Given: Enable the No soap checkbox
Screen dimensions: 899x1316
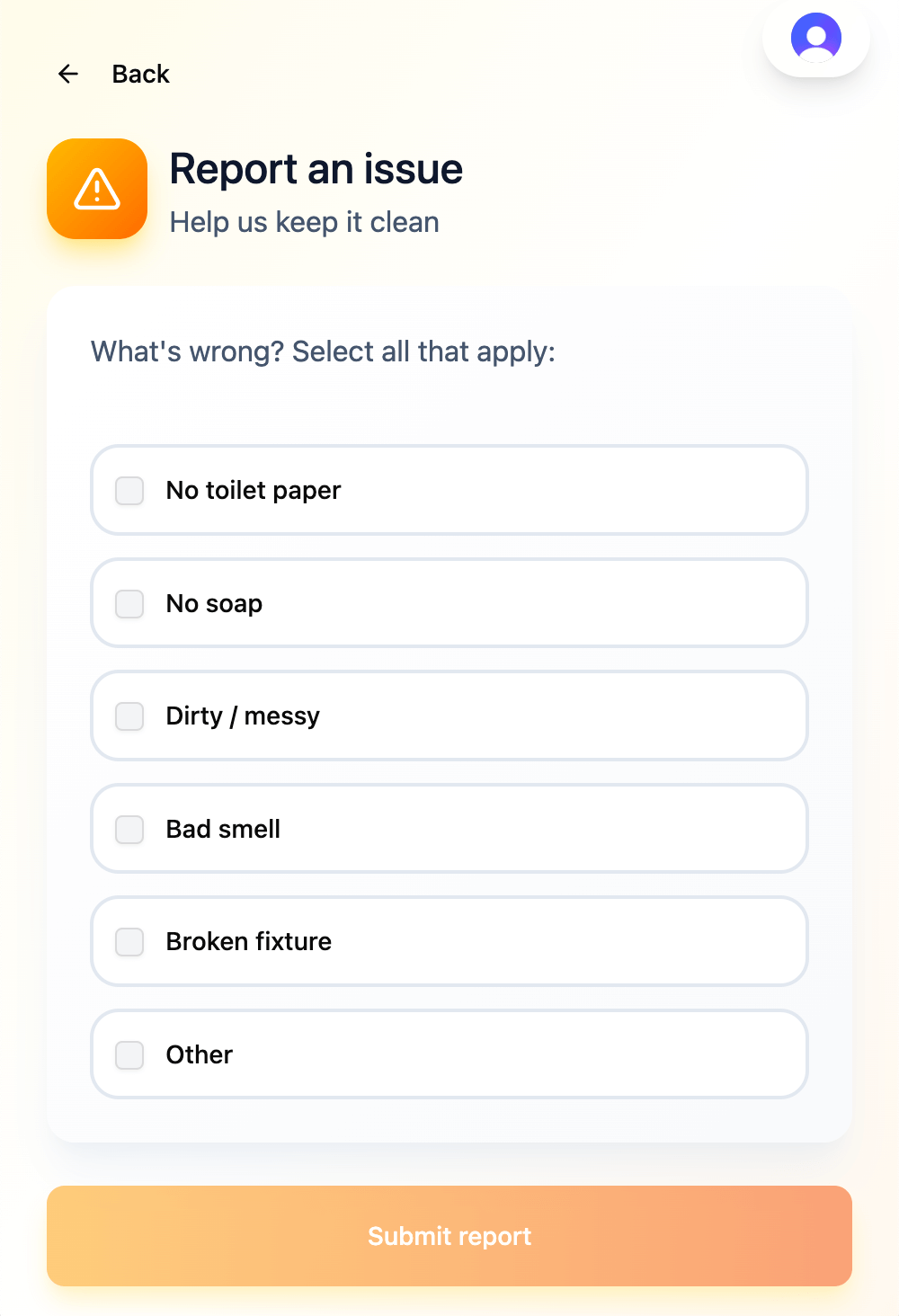Looking at the screenshot, I should coord(129,604).
